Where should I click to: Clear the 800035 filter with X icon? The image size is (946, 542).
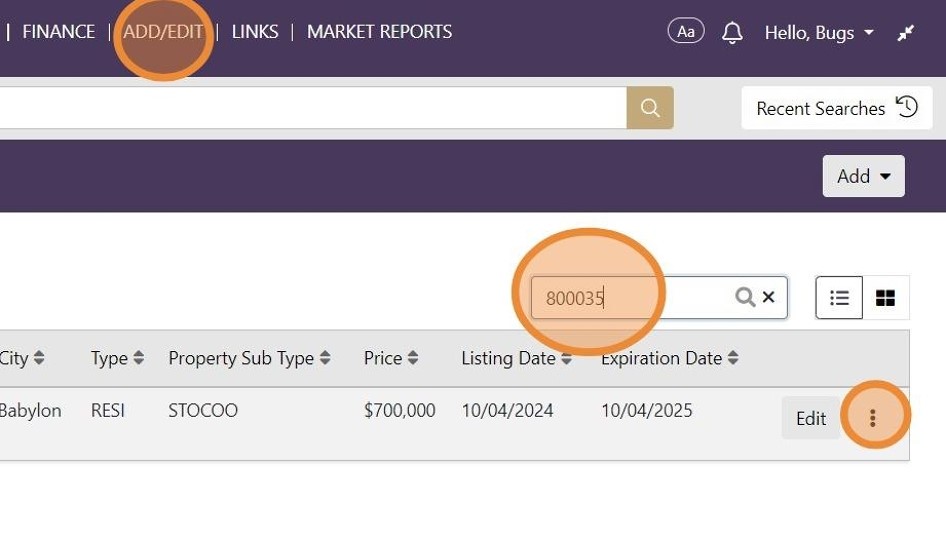tap(769, 297)
